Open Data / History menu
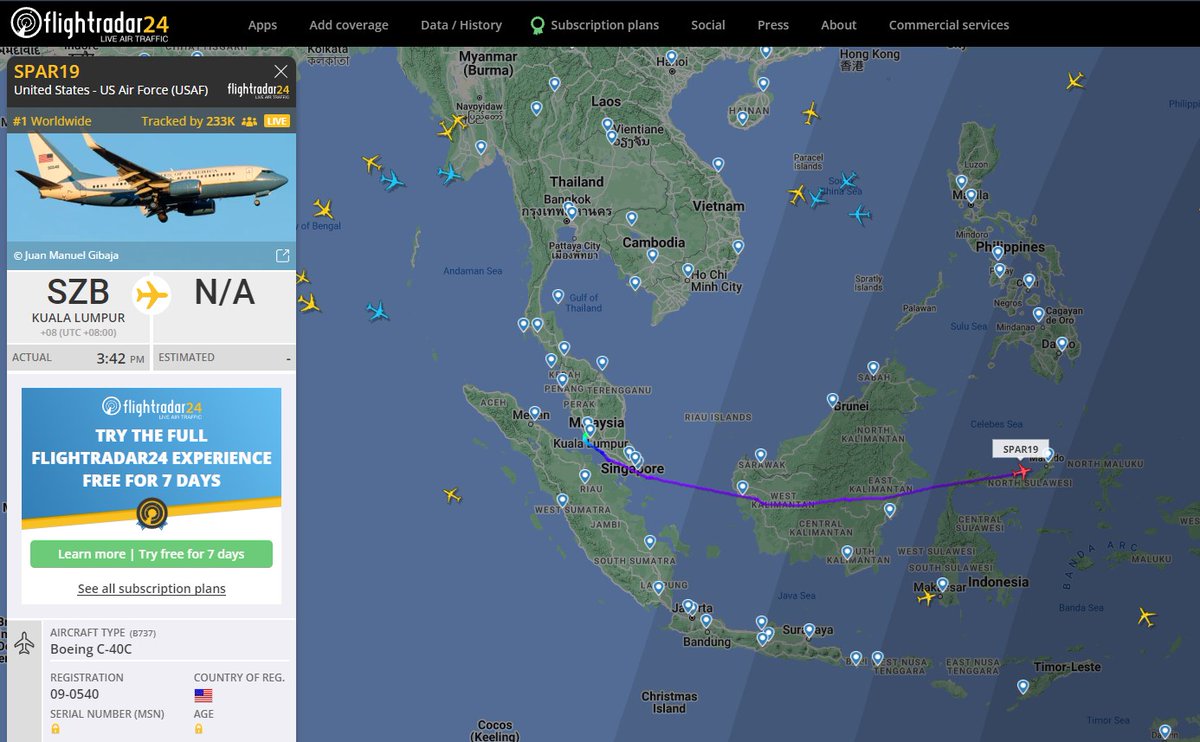1200x742 pixels. tap(461, 25)
